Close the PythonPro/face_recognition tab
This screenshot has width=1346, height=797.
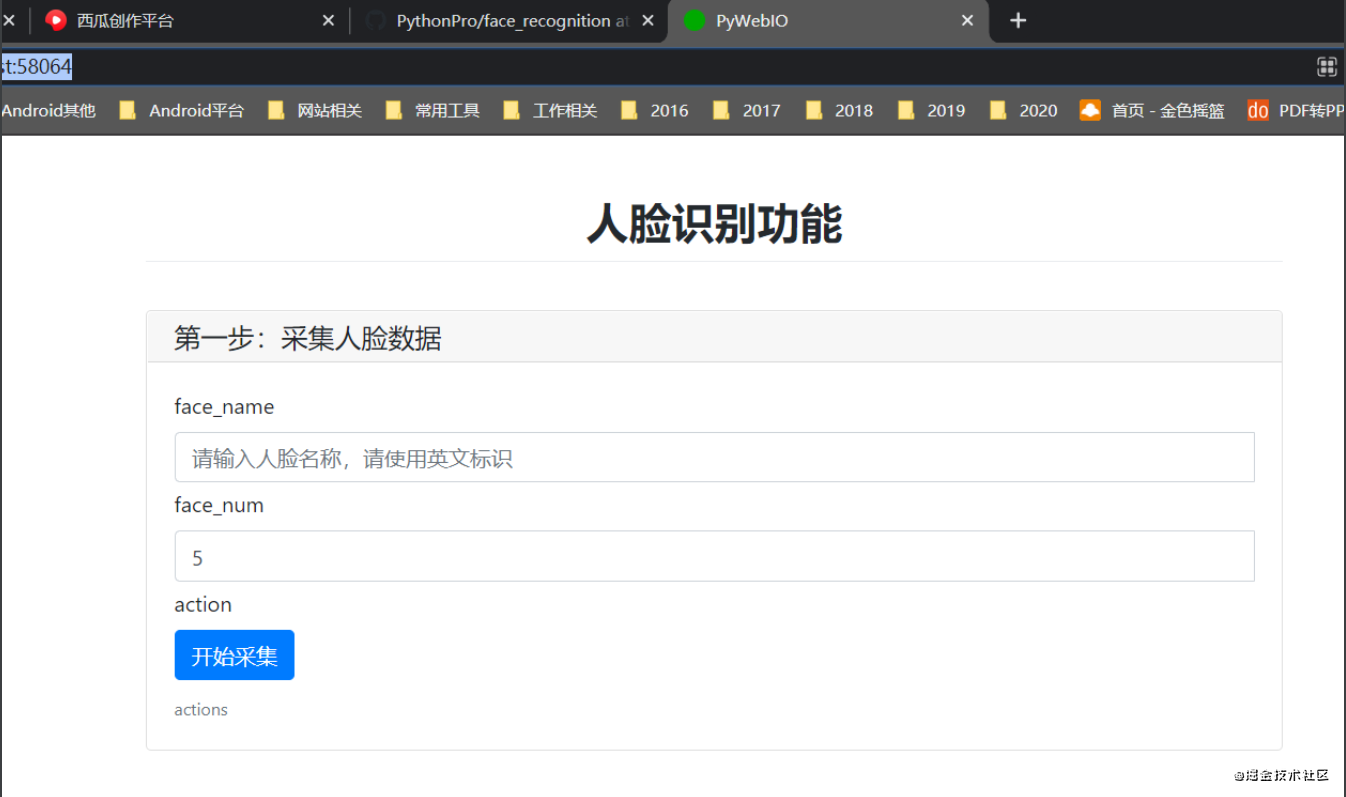click(648, 21)
